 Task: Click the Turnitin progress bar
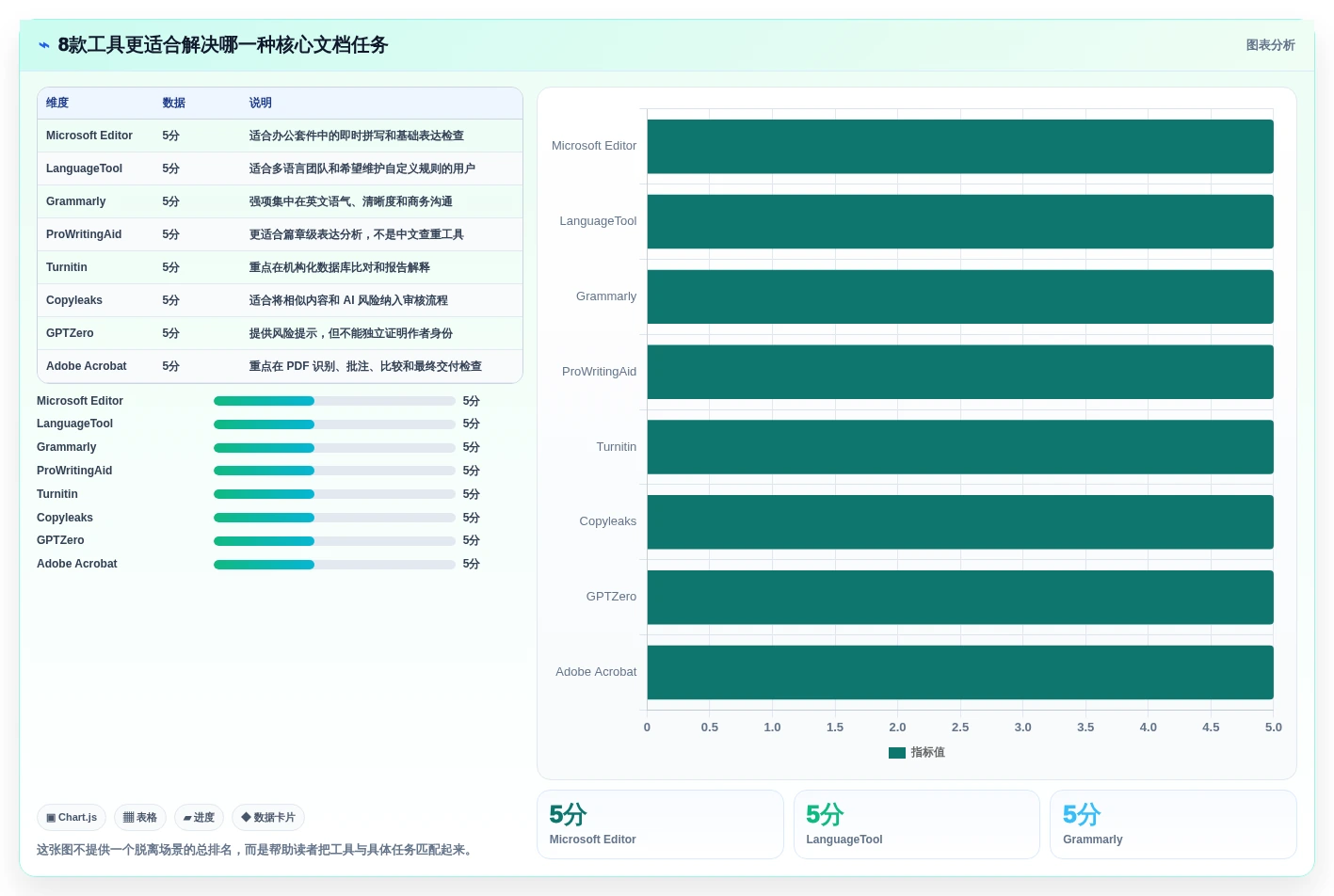coord(334,494)
